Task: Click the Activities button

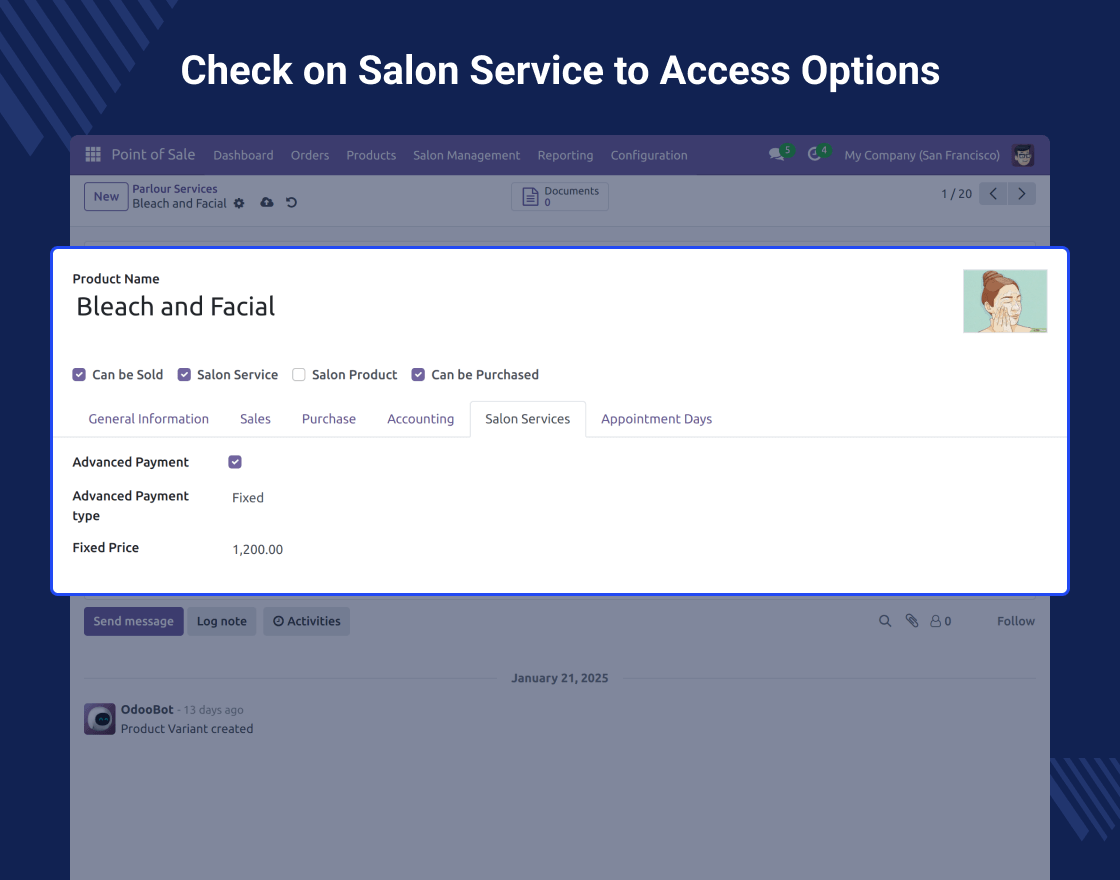Action: coord(306,621)
